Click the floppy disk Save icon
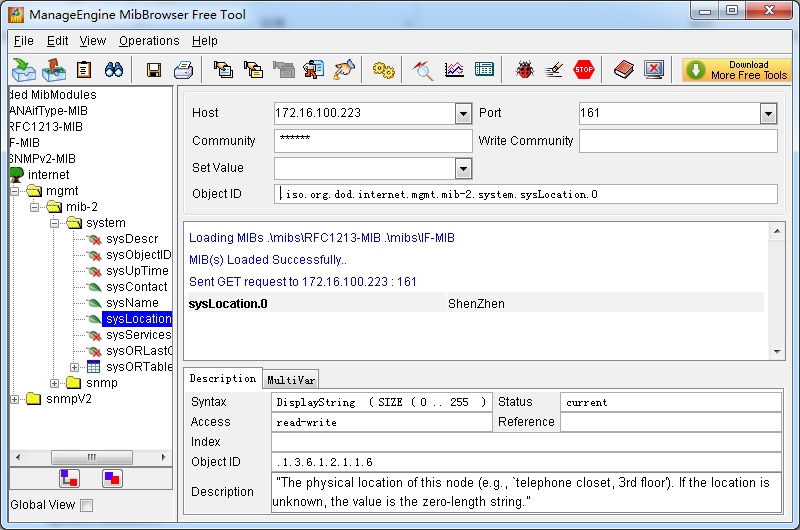Image resolution: width=800 pixels, height=530 pixels. [x=154, y=70]
